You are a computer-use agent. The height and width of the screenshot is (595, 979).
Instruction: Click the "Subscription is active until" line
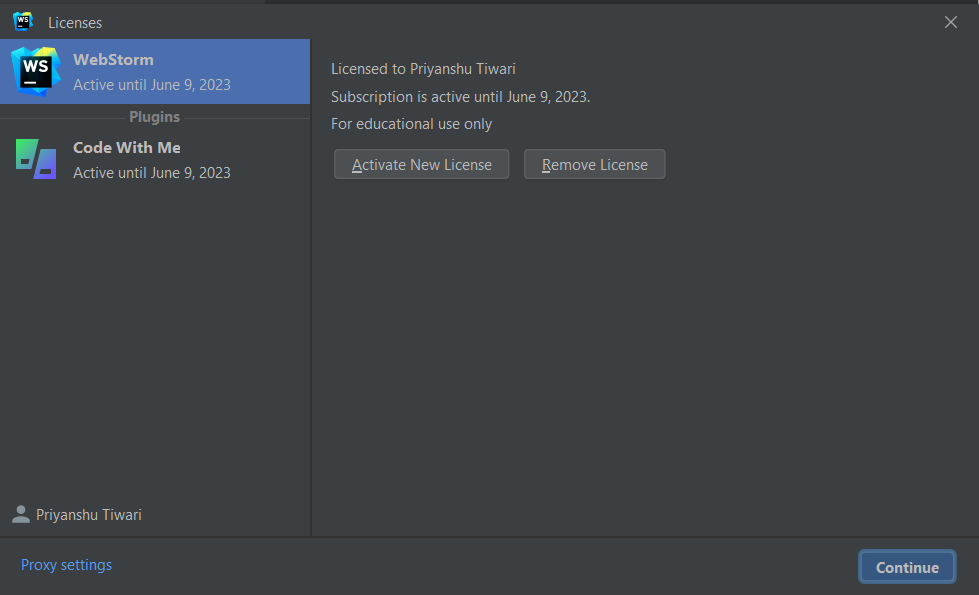(x=460, y=97)
